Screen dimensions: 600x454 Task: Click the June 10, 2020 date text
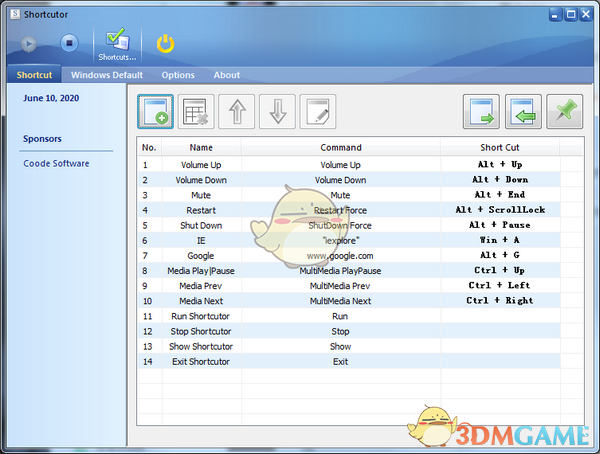click(x=51, y=98)
